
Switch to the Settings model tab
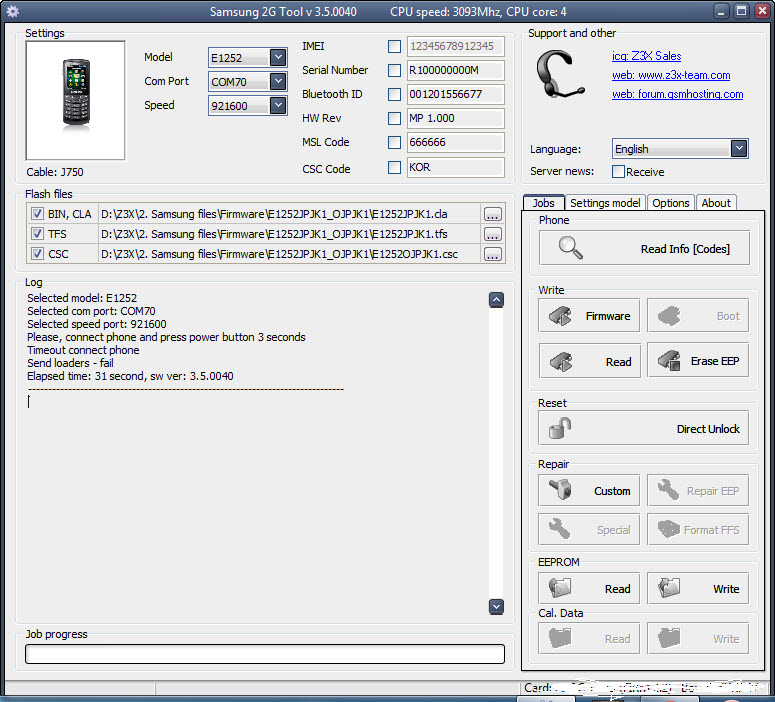click(605, 203)
